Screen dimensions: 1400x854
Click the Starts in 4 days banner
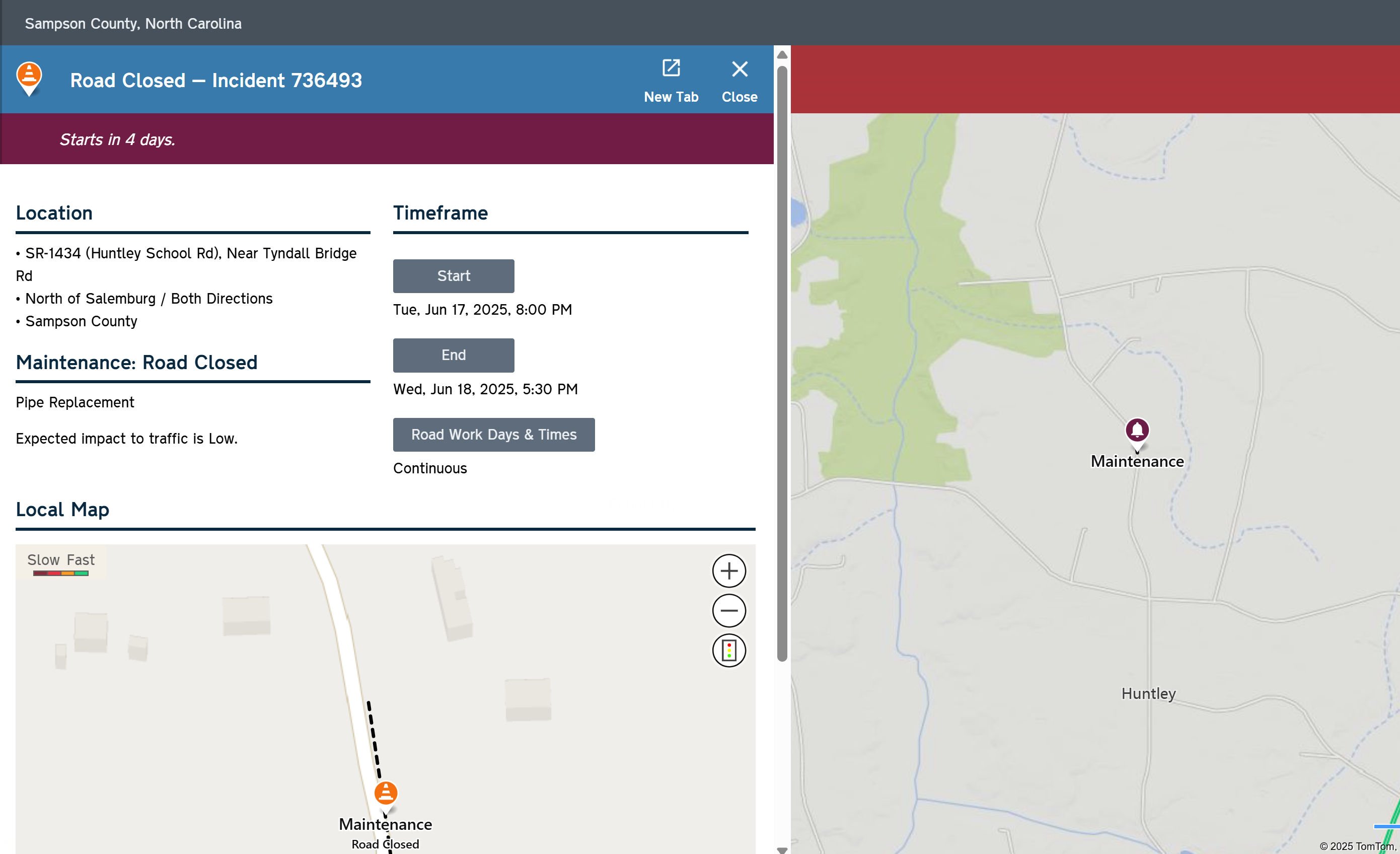tap(117, 139)
